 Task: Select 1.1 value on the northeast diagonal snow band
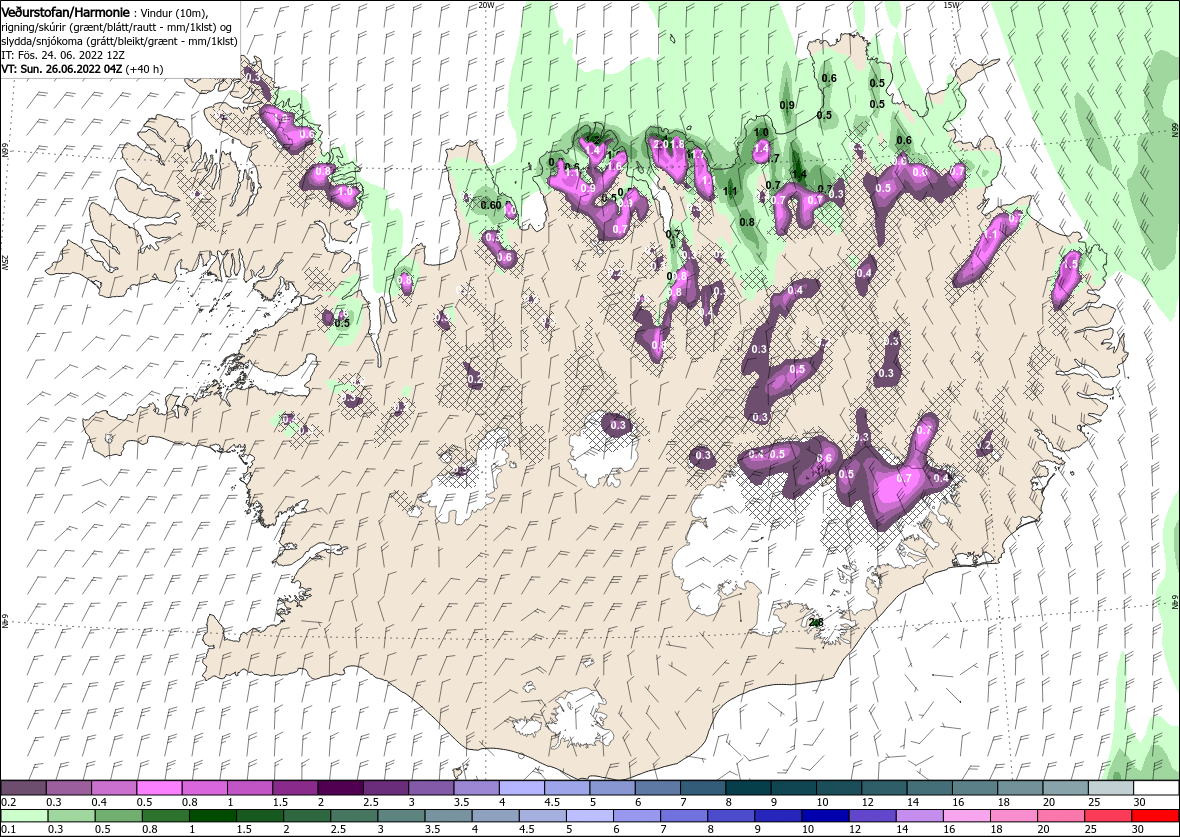(x=990, y=235)
